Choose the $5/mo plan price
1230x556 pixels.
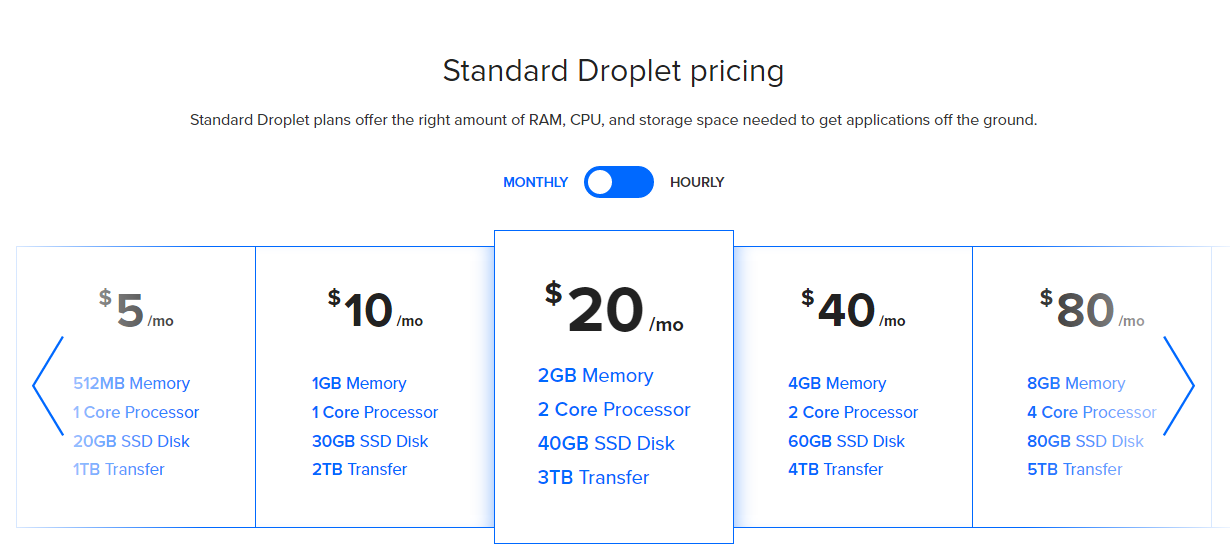pyautogui.click(x=136, y=311)
